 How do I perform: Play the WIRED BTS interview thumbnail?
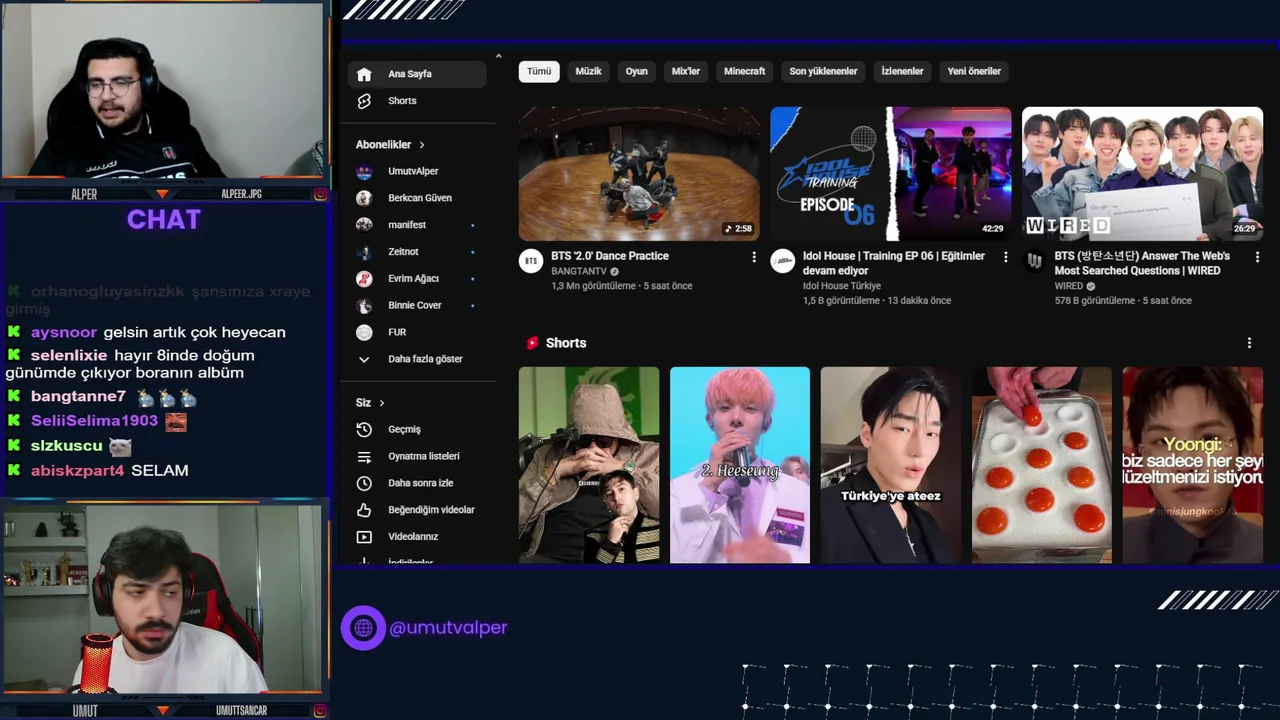1142,174
